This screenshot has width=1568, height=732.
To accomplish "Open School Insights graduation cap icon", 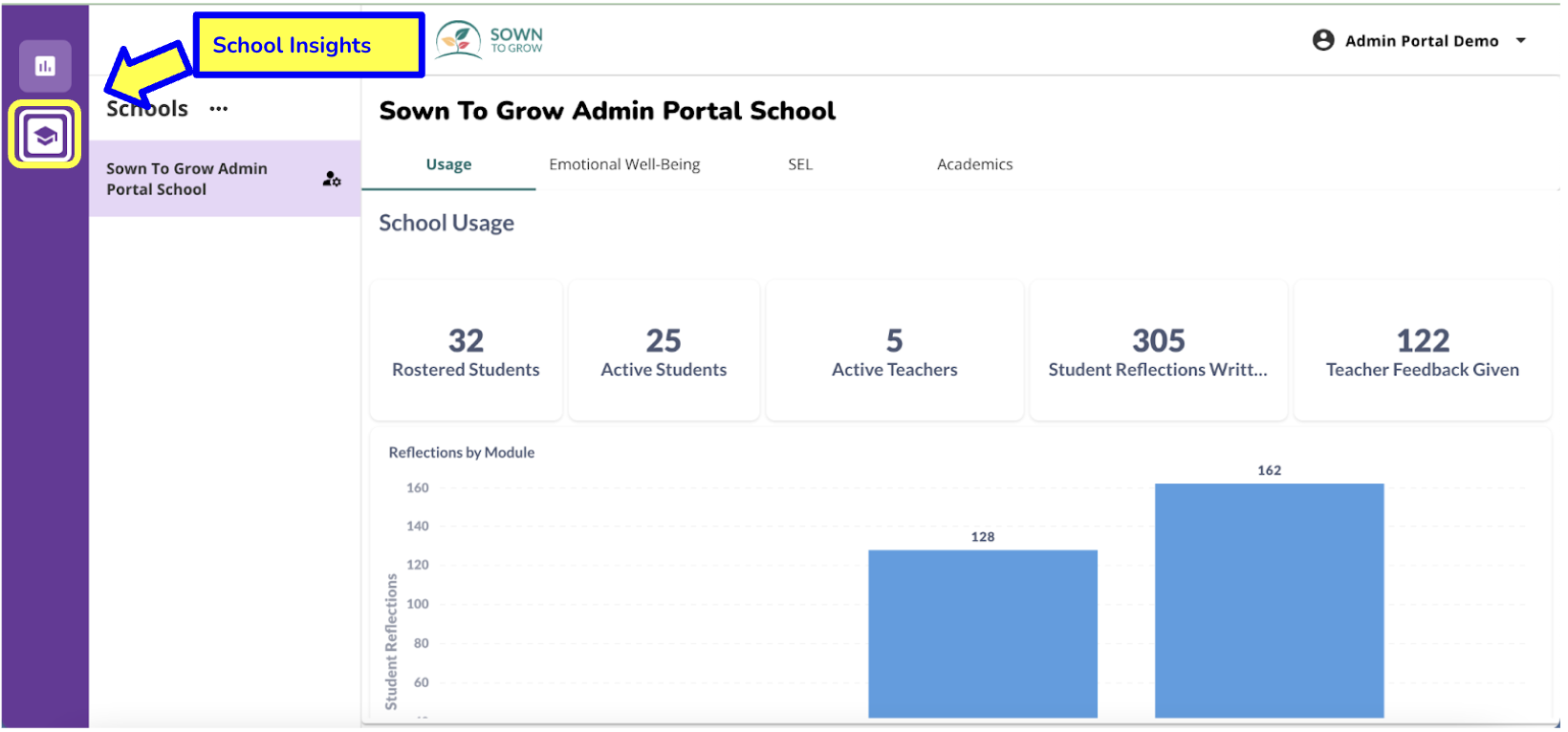I will (45, 135).
